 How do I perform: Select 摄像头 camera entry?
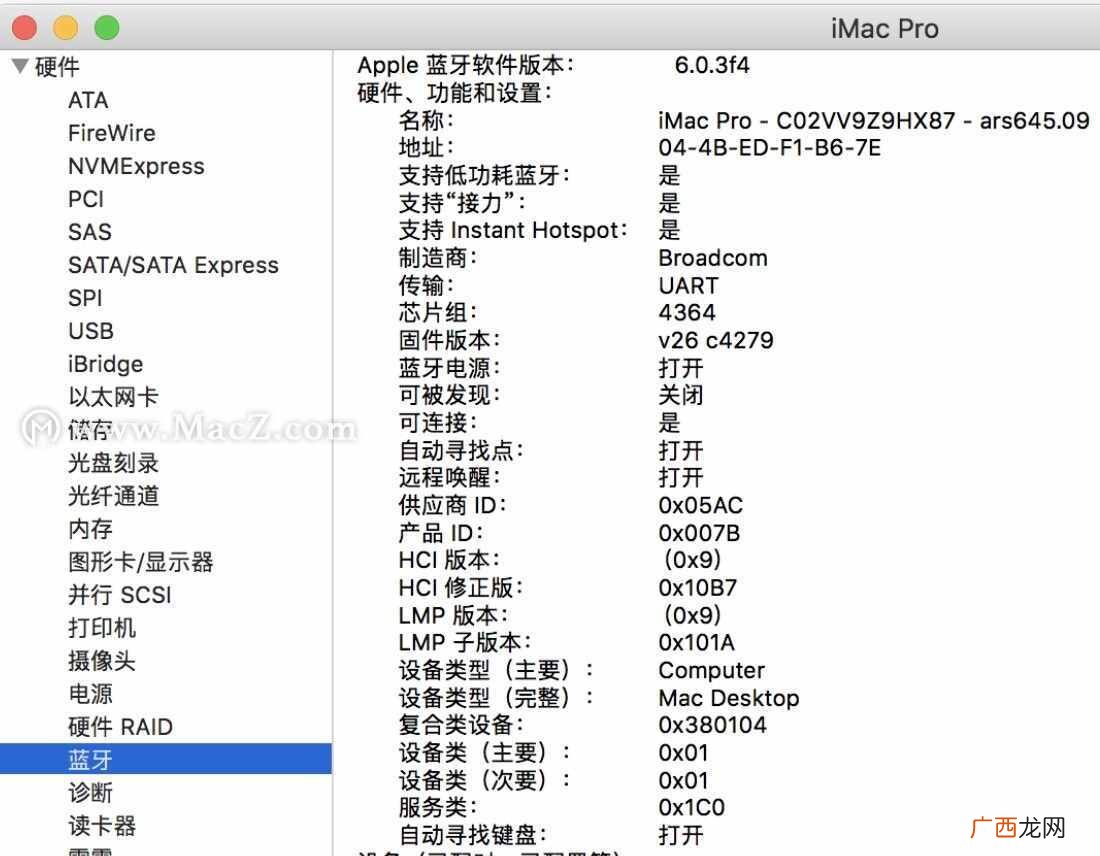pos(102,661)
